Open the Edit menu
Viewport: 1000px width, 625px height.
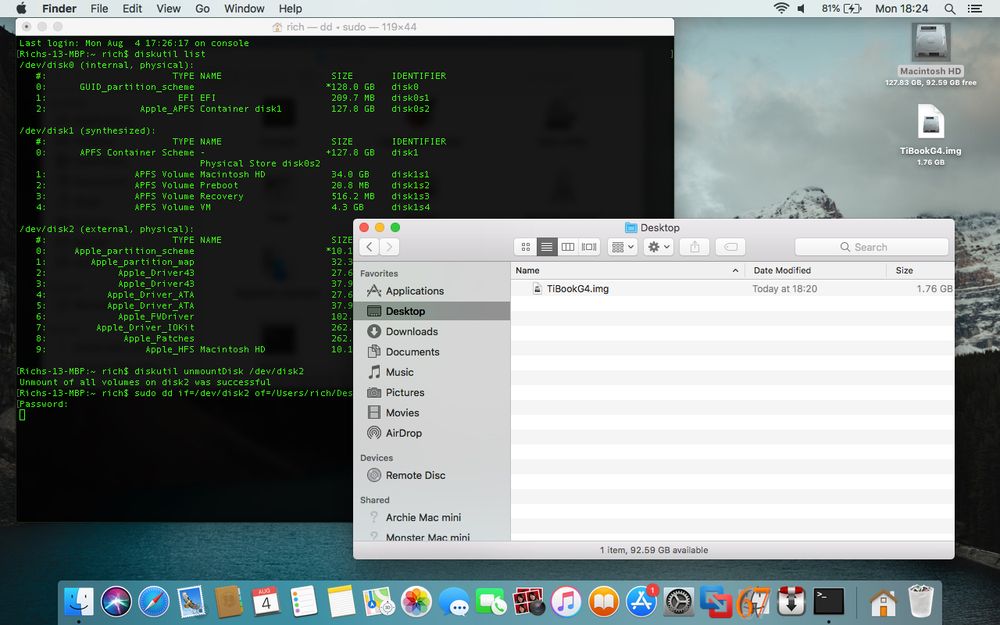pyautogui.click(x=132, y=8)
